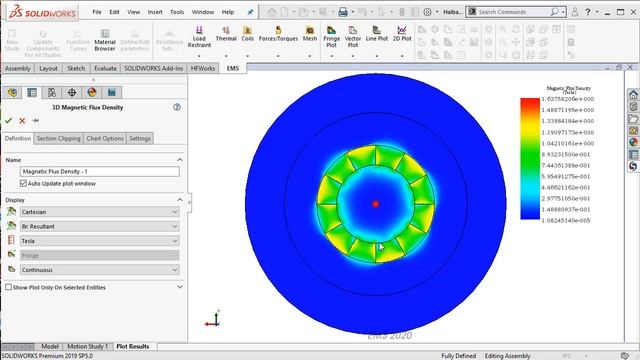Switch to the Evaluate ribbon tab
640x360 pixels.
click(x=105, y=69)
